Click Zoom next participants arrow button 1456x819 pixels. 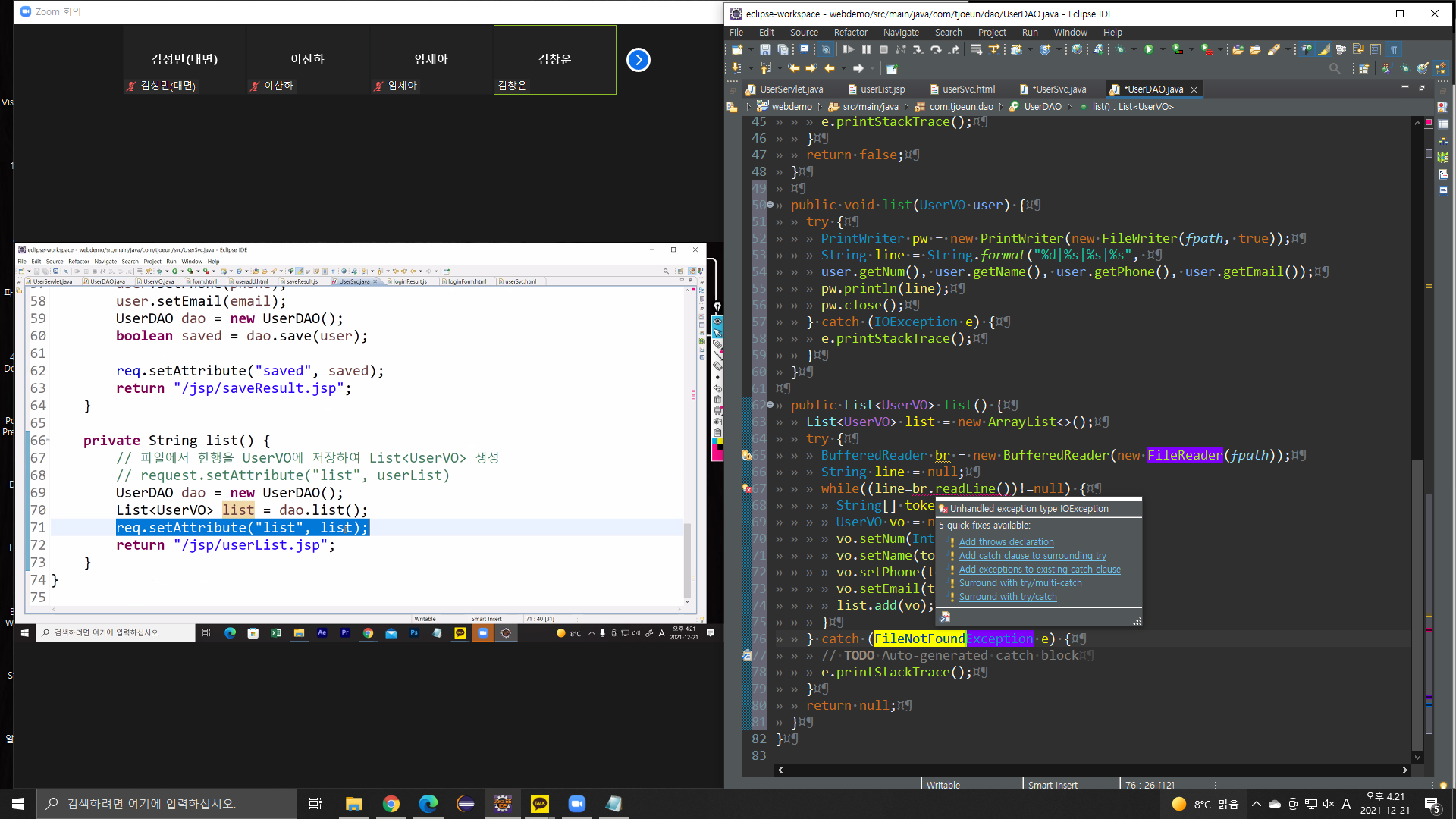click(639, 60)
